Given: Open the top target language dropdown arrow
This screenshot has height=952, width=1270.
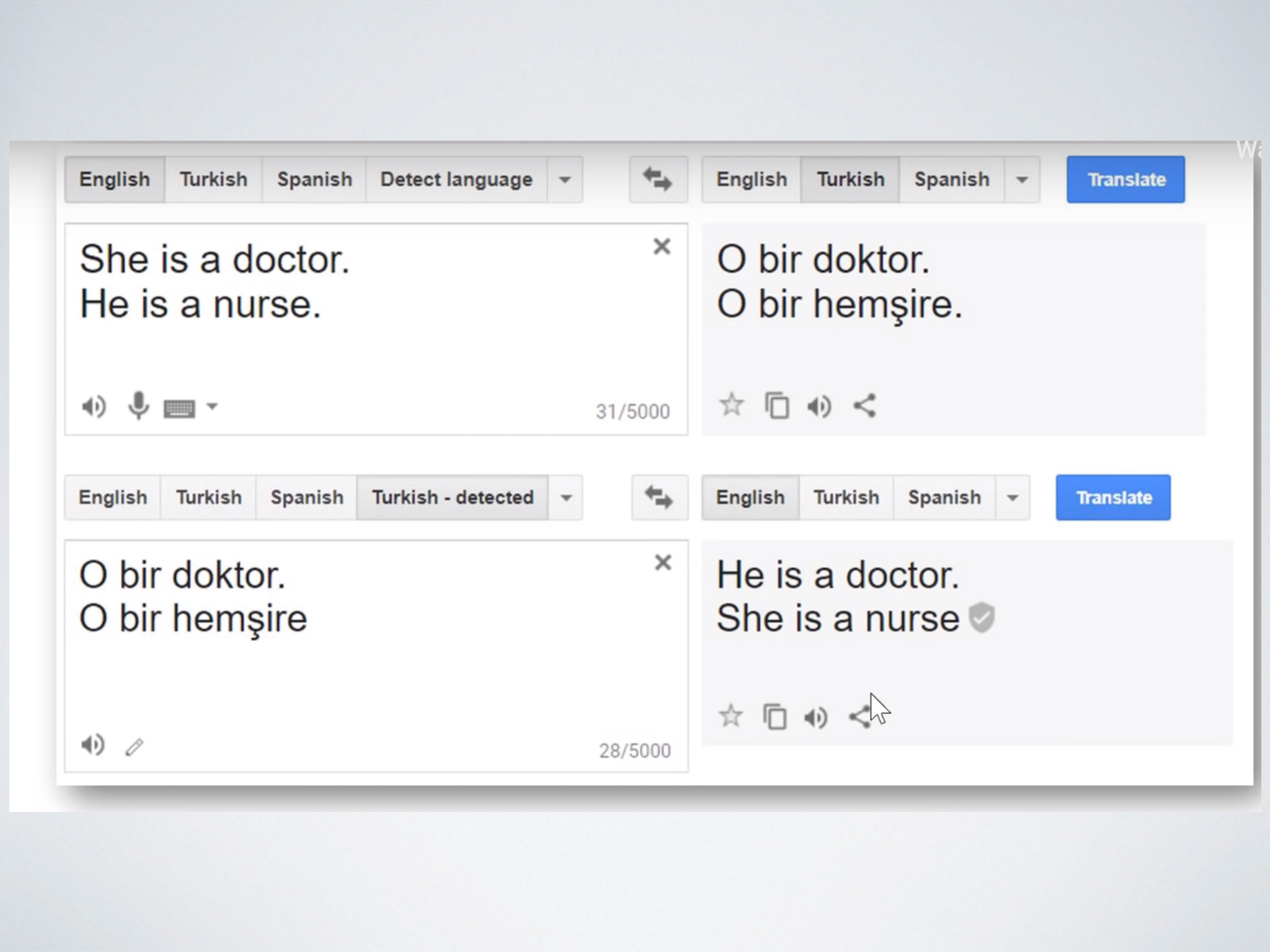Looking at the screenshot, I should 1022,180.
